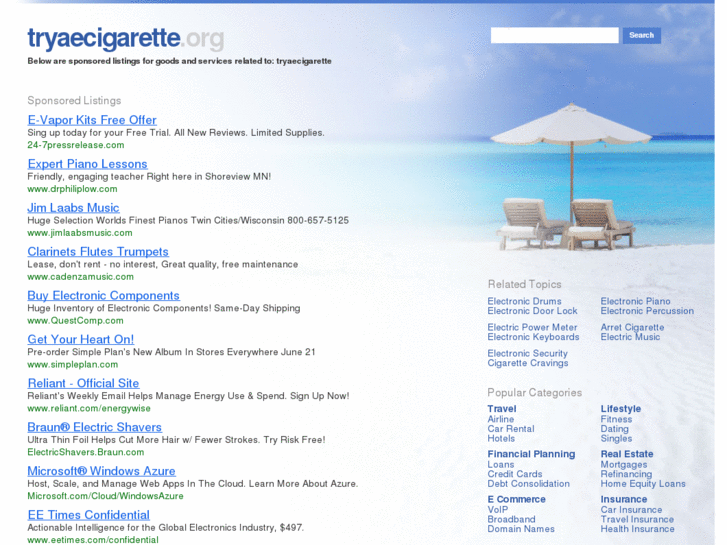Select Electric Power Meter related topic
Screen dimensions: 727x545
pyautogui.click(x=532, y=327)
